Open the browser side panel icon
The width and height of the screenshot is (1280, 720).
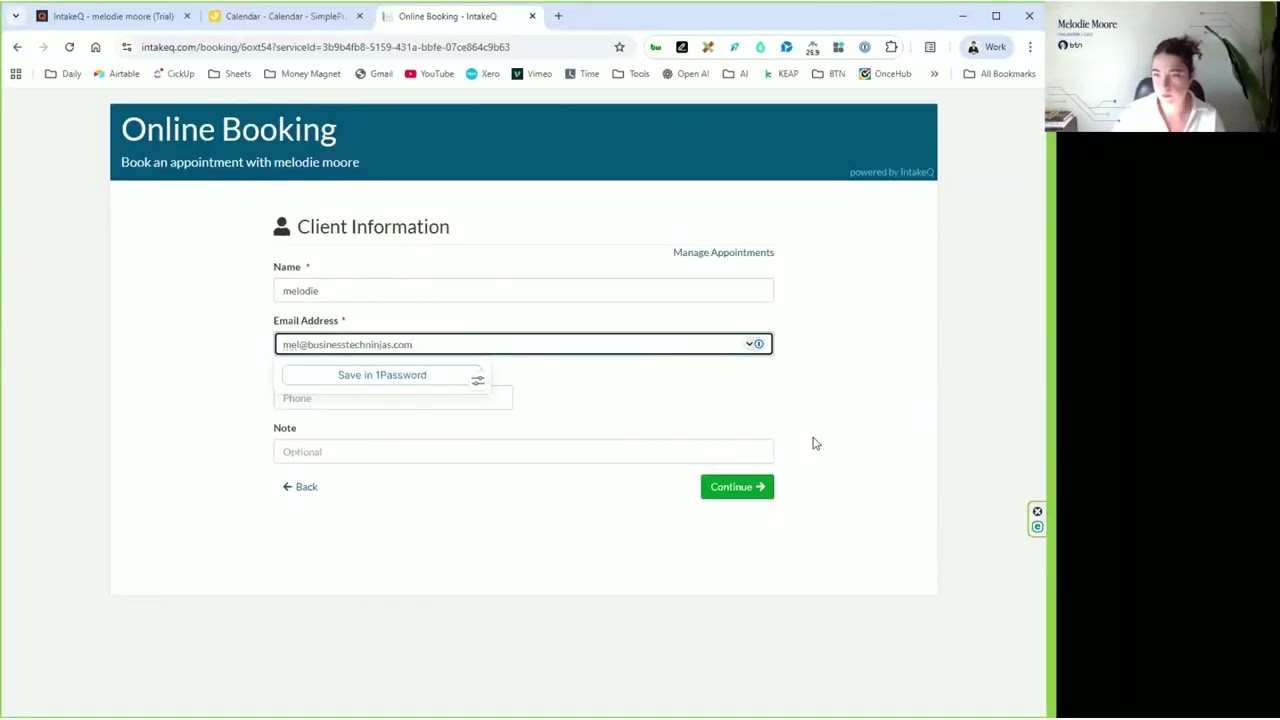click(930, 47)
